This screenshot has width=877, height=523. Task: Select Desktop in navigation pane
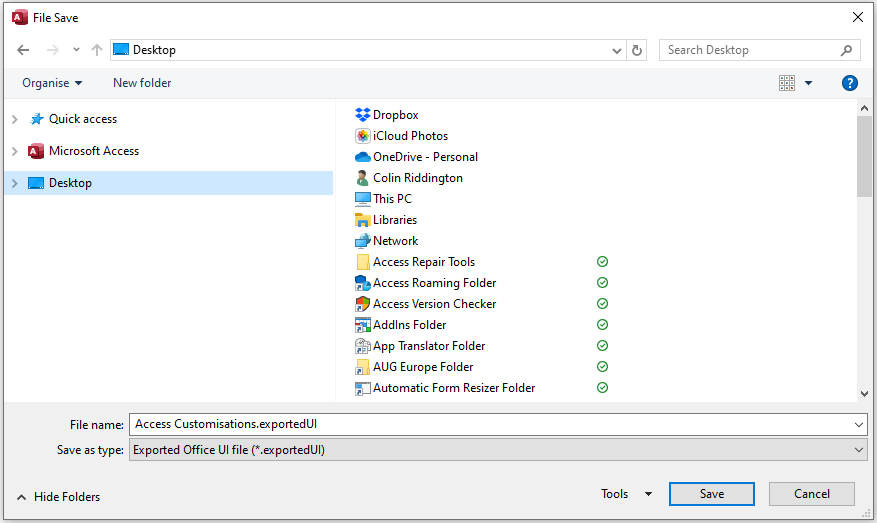pyautogui.click(x=70, y=183)
